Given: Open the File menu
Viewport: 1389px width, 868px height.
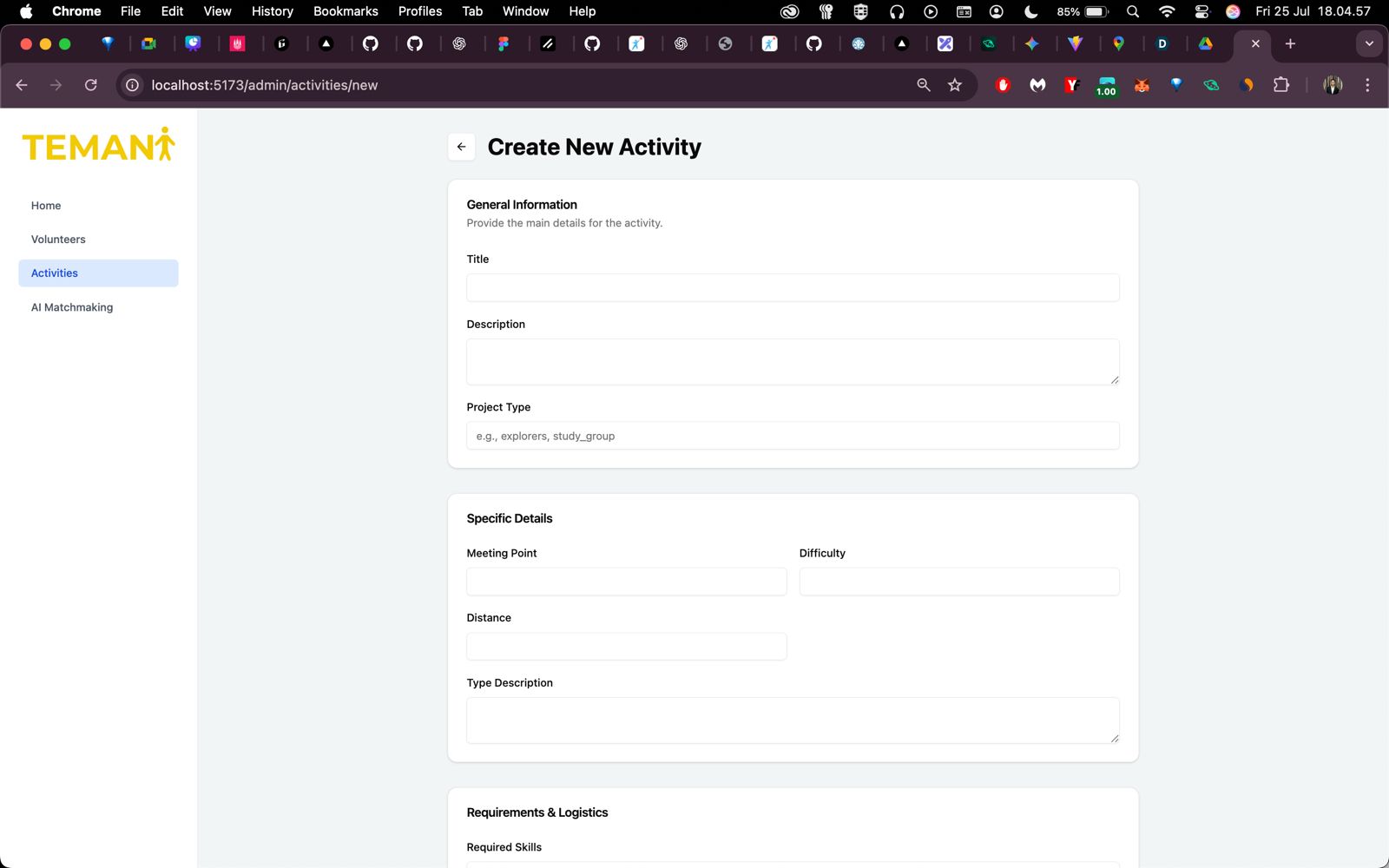Looking at the screenshot, I should (130, 11).
